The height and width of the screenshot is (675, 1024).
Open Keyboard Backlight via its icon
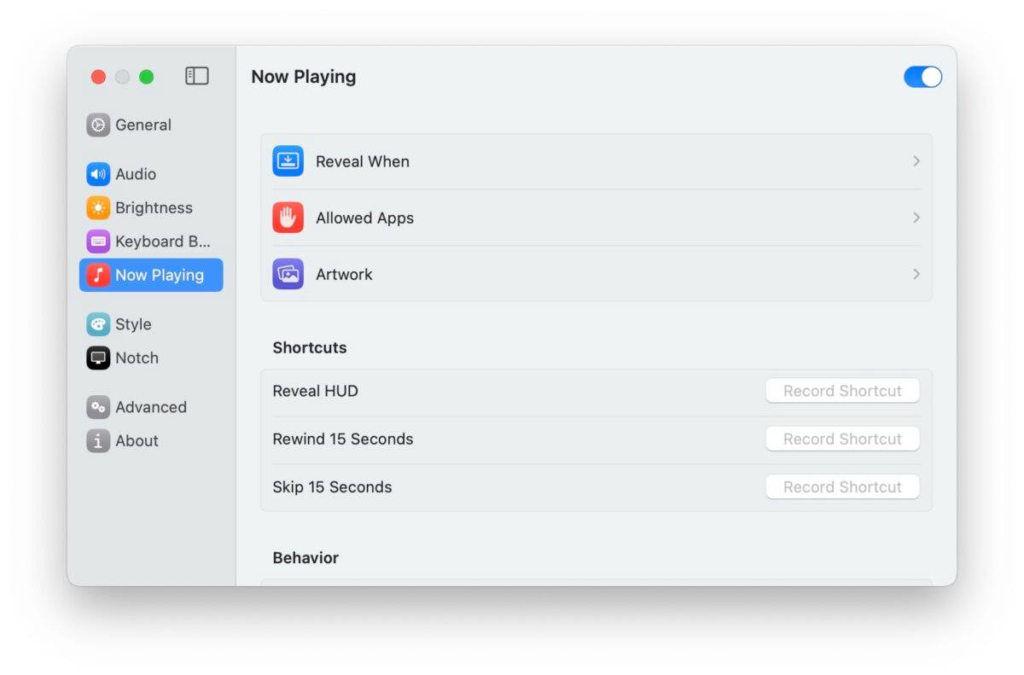tap(97, 241)
